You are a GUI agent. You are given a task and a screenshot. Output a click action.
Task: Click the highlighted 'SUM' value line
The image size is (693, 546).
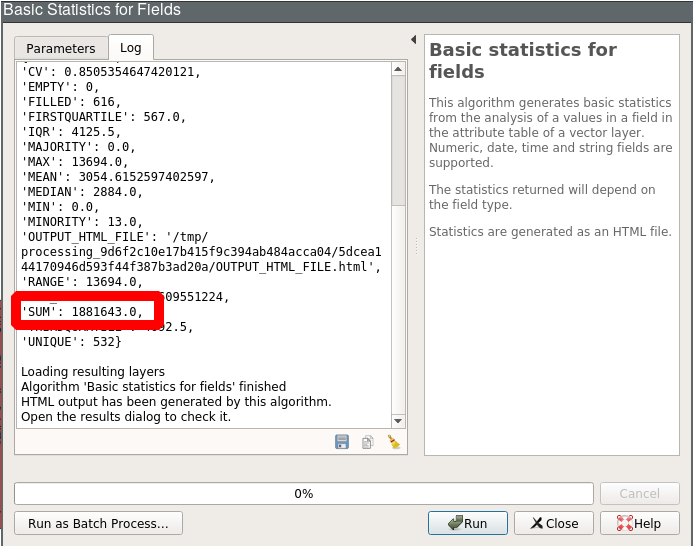[88, 311]
